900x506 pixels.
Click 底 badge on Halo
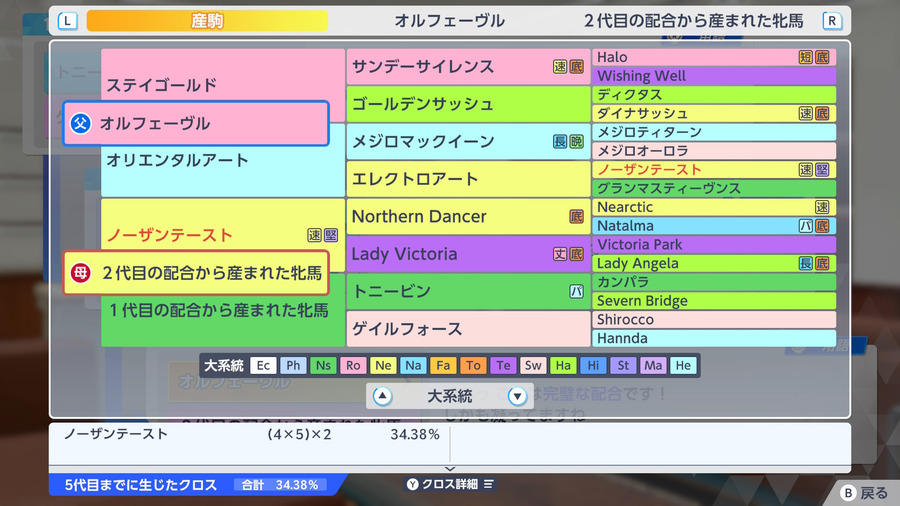coord(822,57)
